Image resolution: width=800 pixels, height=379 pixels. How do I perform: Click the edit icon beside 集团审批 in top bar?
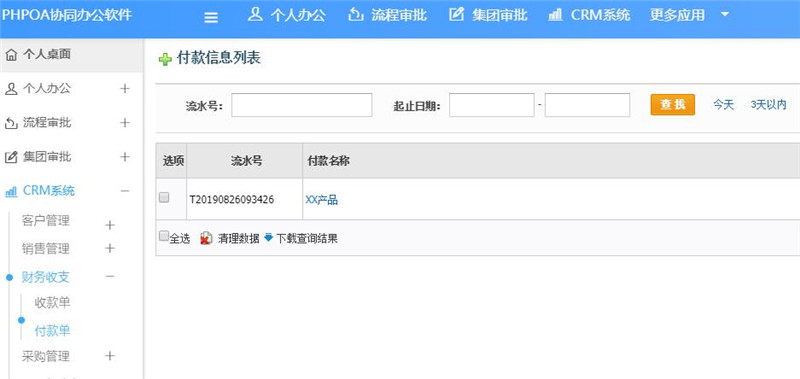pos(456,15)
